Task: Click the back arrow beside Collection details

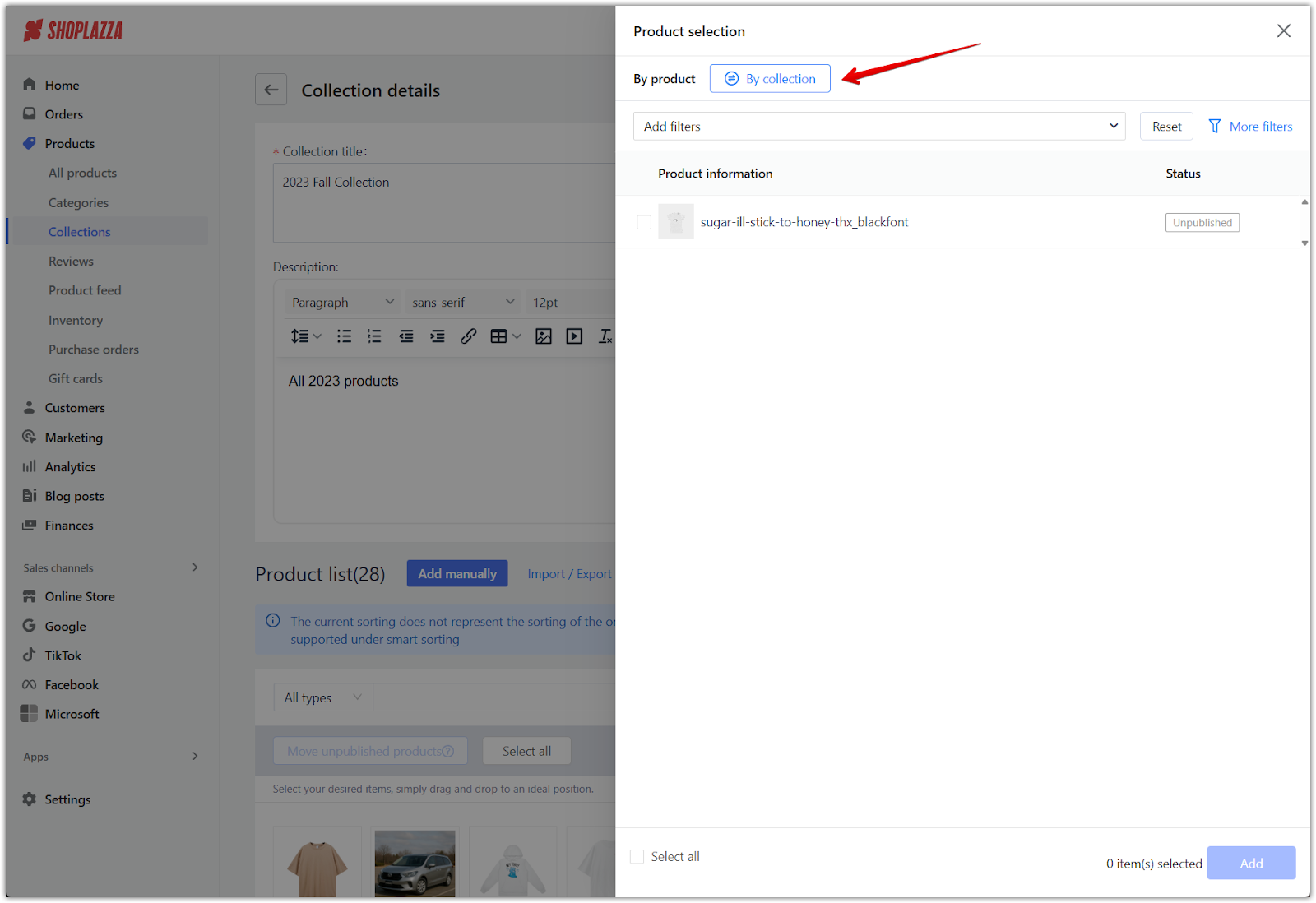Action: (271, 90)
